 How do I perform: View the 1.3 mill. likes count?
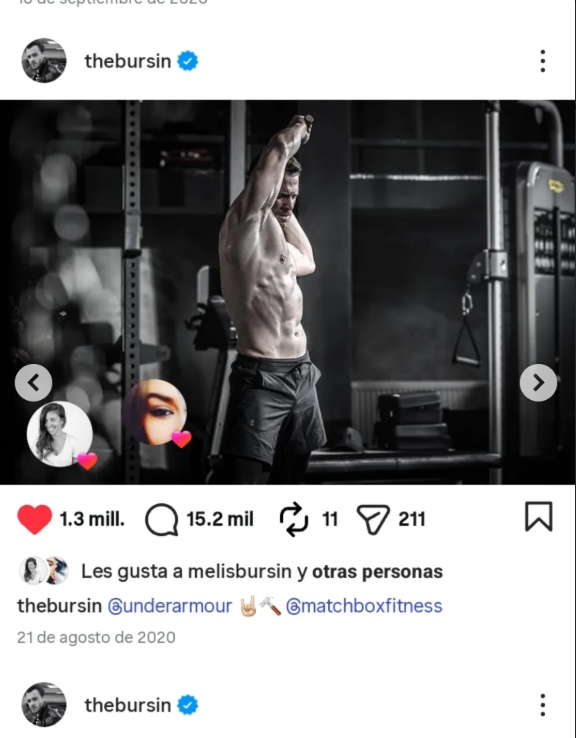(x=92, y=519)
